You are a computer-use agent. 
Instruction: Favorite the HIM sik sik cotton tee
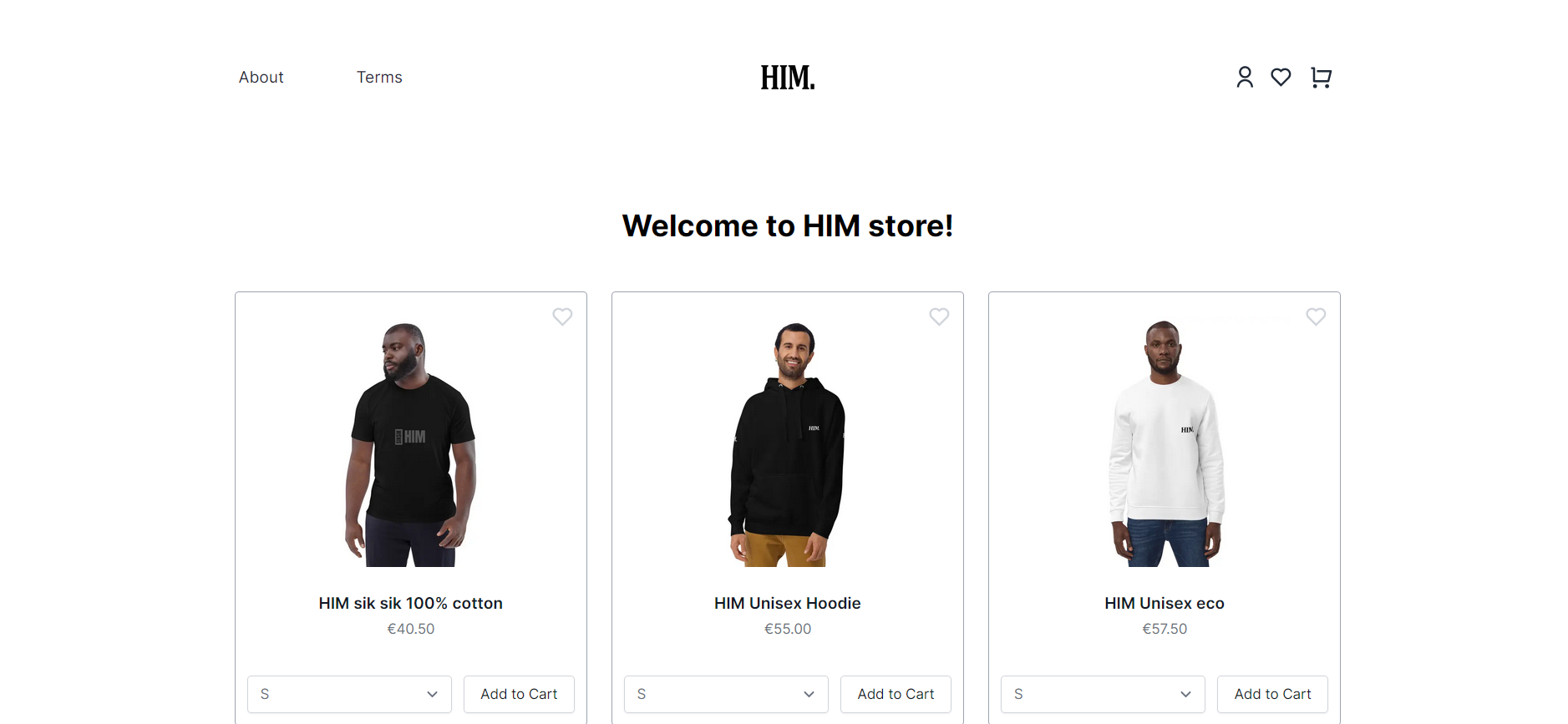point(562,316)
